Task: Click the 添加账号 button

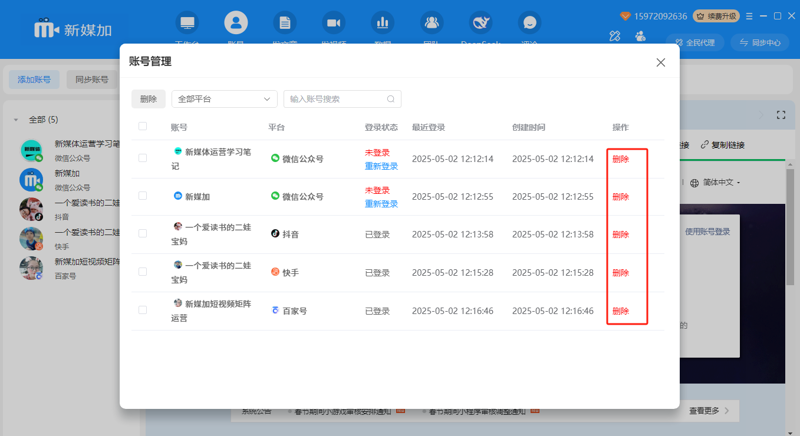Action: 34,80
